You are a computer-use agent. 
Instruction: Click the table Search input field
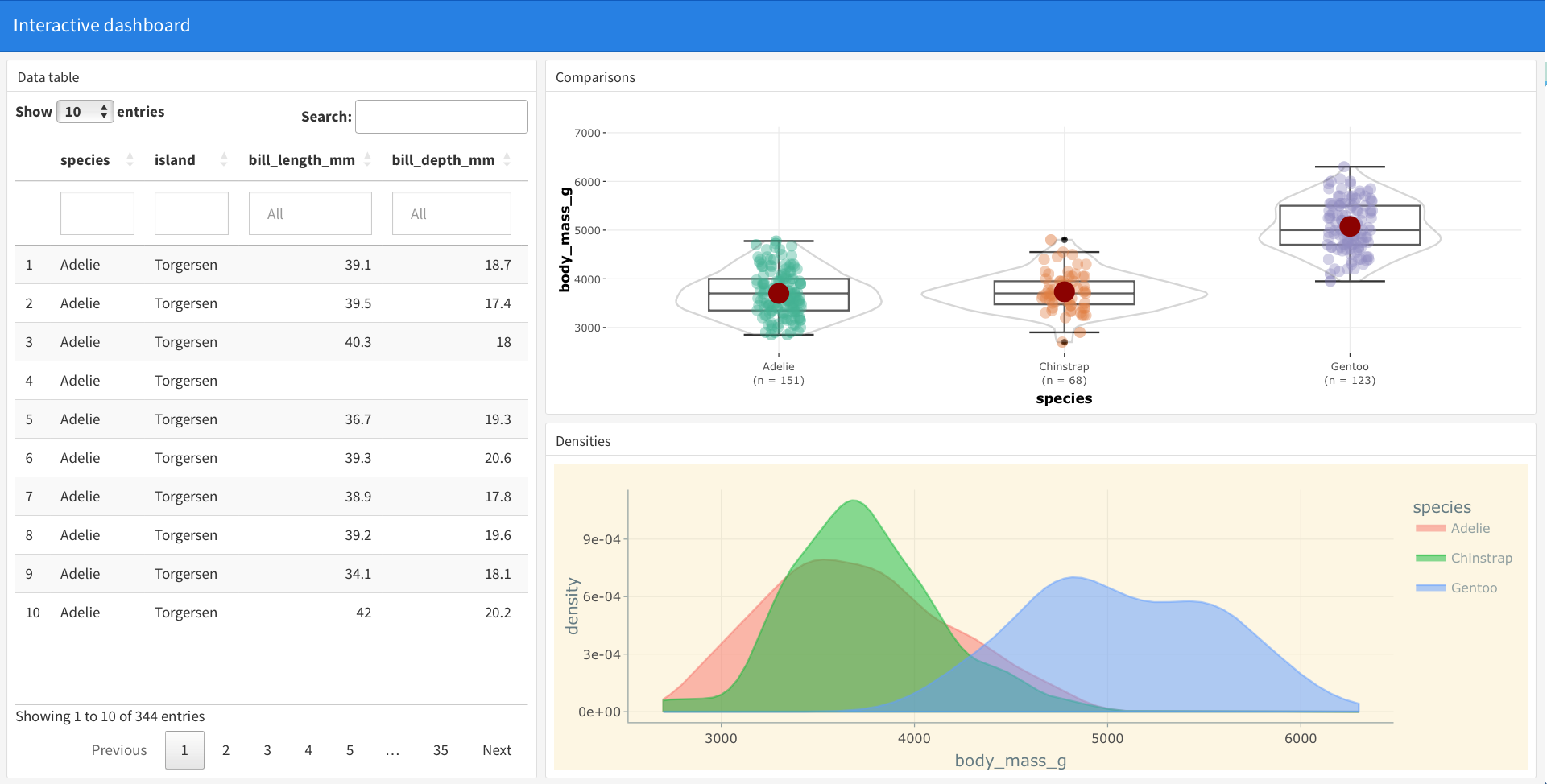[x=441, y=117]
